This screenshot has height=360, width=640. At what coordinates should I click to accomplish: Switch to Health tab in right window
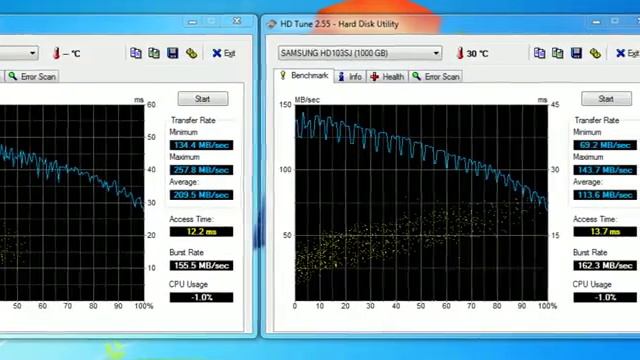tap(387, 76)
